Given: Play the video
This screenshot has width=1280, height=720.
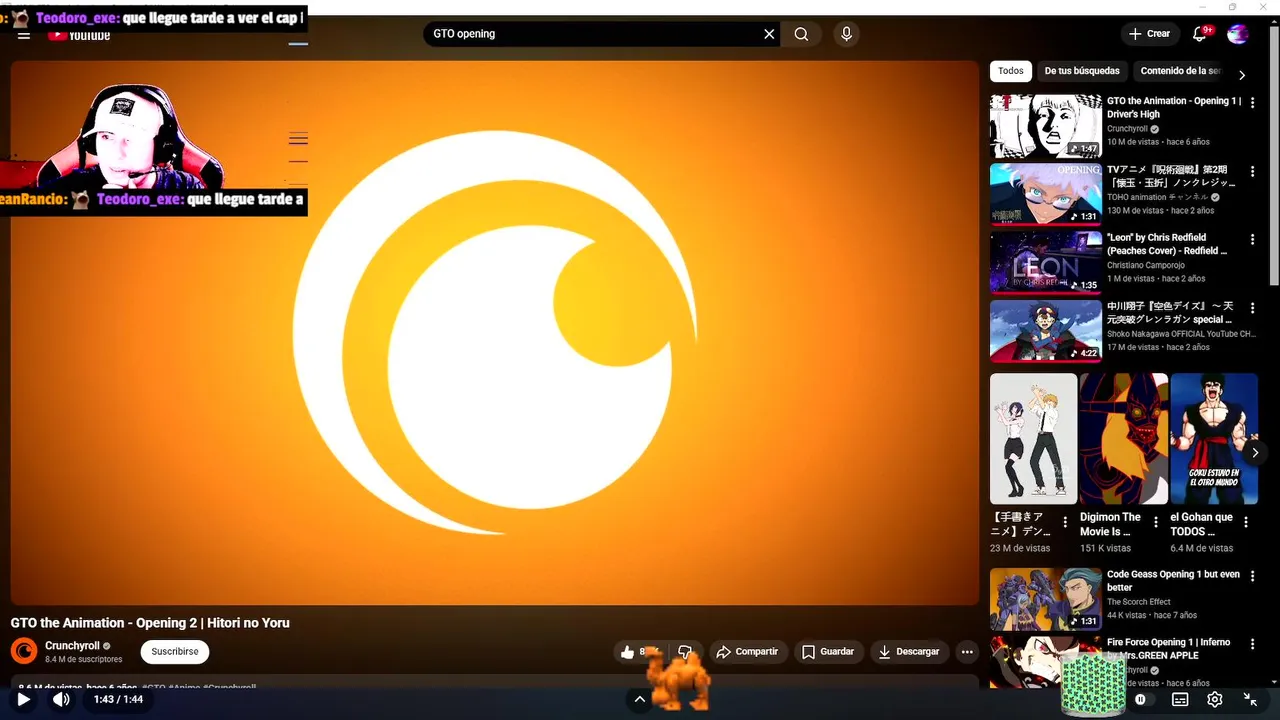Looking at the screenshot, I should tap(23, 700).
